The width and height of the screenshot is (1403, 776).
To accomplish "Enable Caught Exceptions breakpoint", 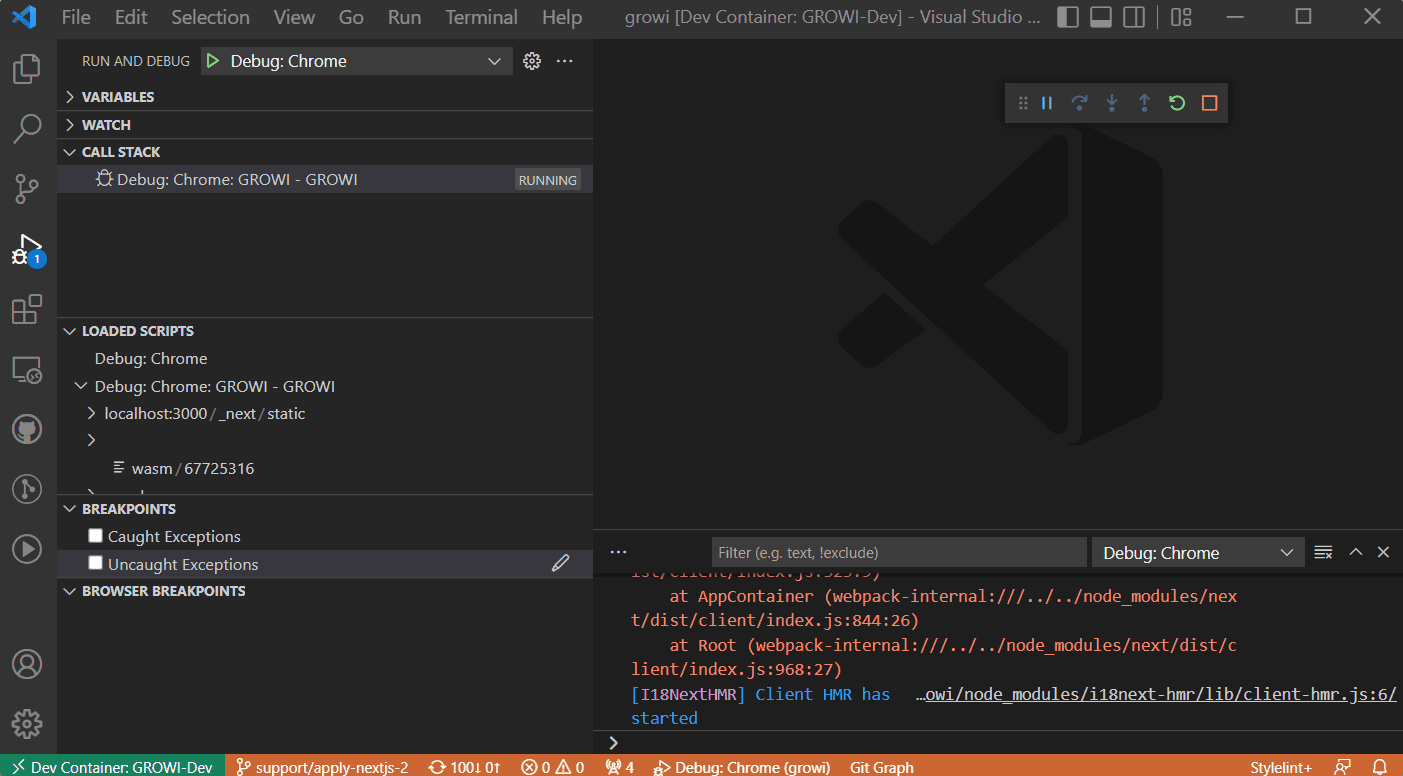I will pos(96,536).
